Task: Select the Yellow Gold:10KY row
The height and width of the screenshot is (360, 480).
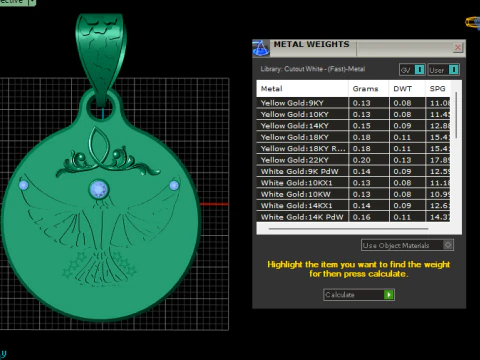Action: 353,114
